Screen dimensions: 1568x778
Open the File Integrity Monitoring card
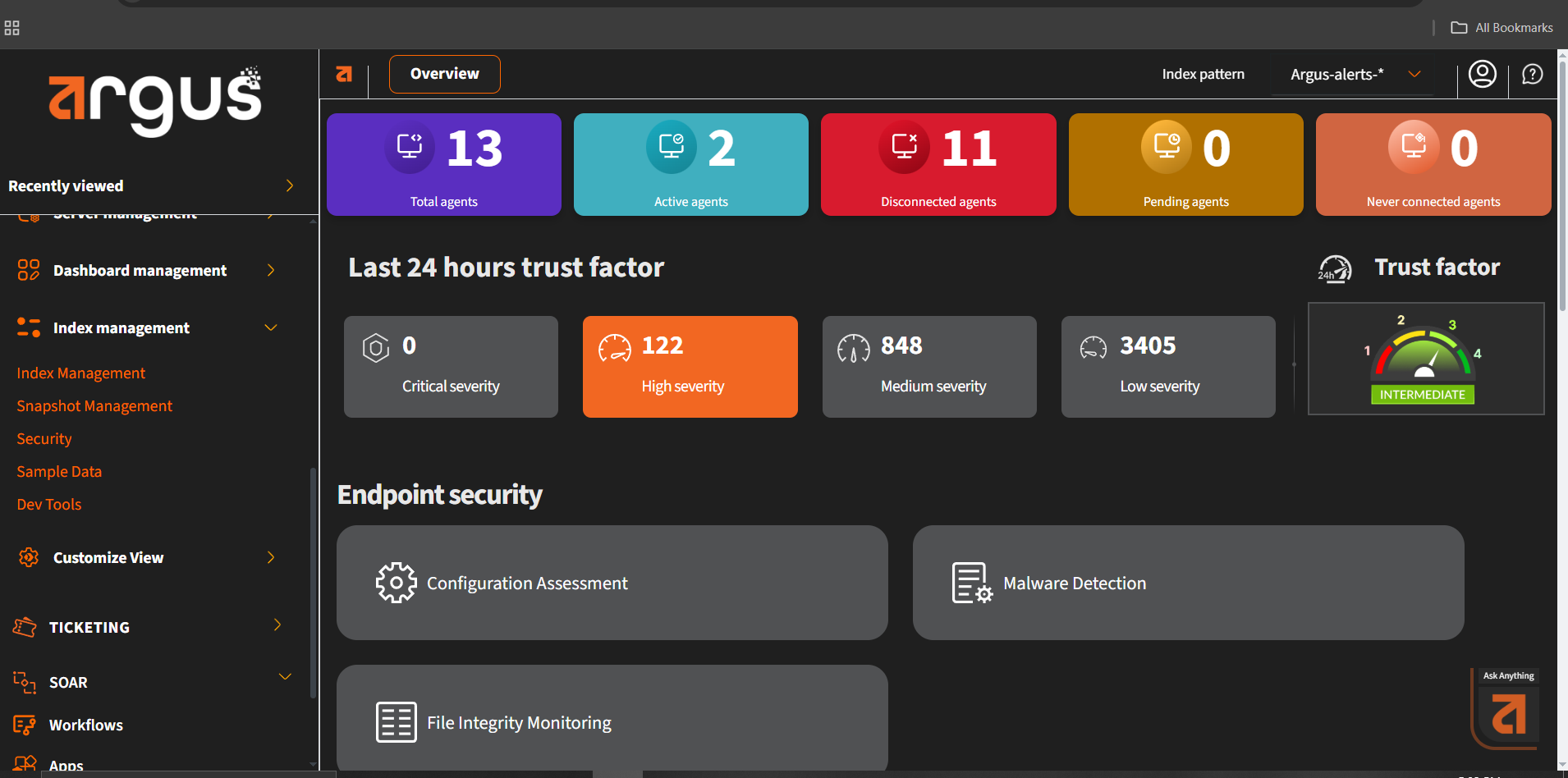[x=612, y=718]
